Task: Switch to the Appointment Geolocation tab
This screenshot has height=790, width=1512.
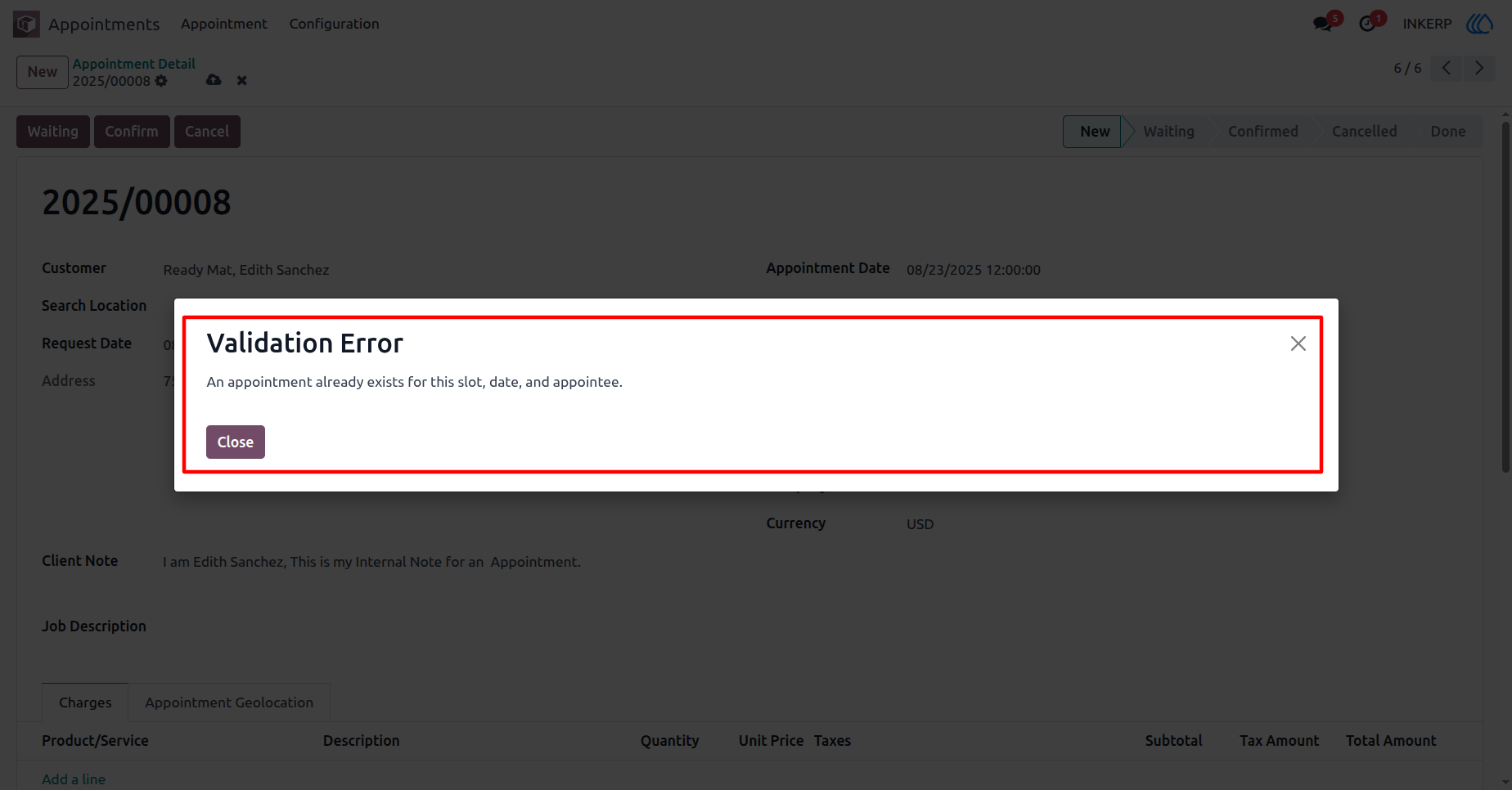Action: [229, 702]
